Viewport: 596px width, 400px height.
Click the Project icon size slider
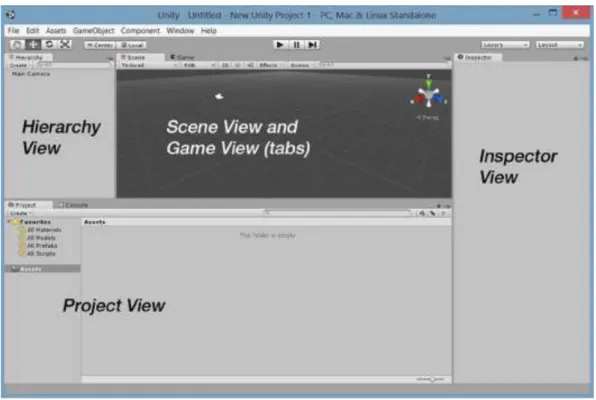[x=430, y=379]
